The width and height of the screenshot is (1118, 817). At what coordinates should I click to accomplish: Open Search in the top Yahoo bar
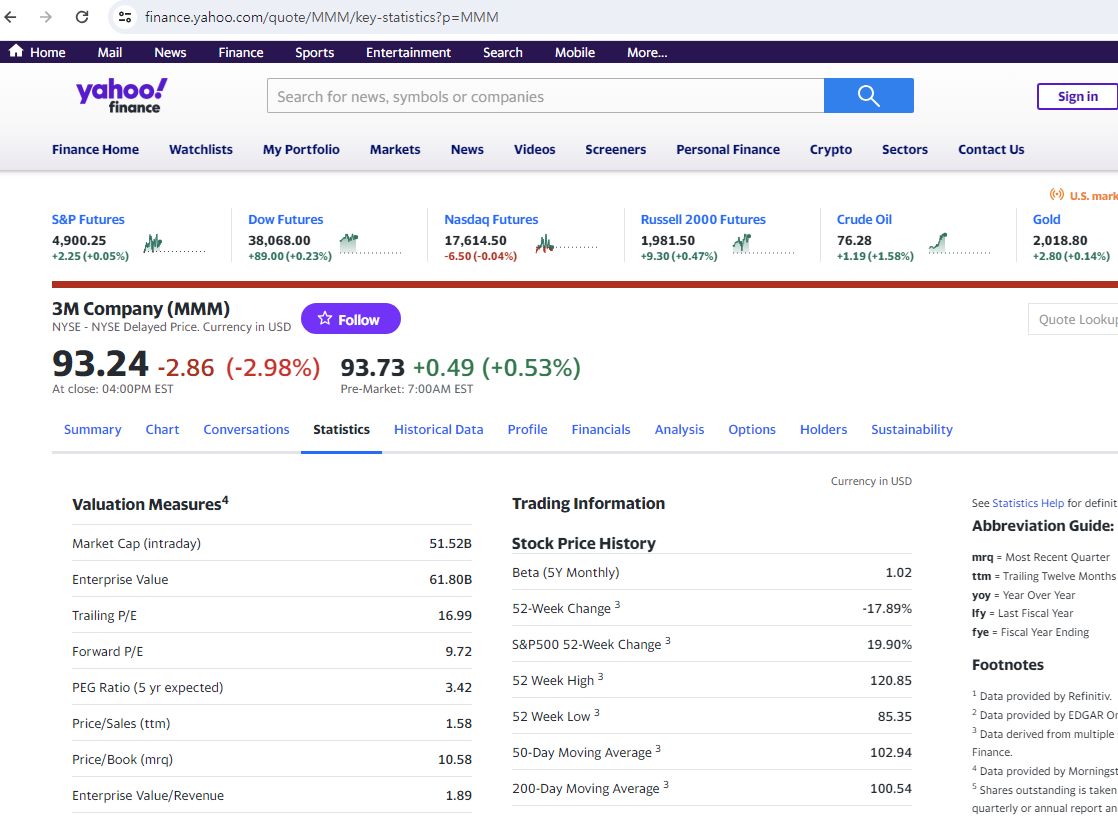click(503, 52)
